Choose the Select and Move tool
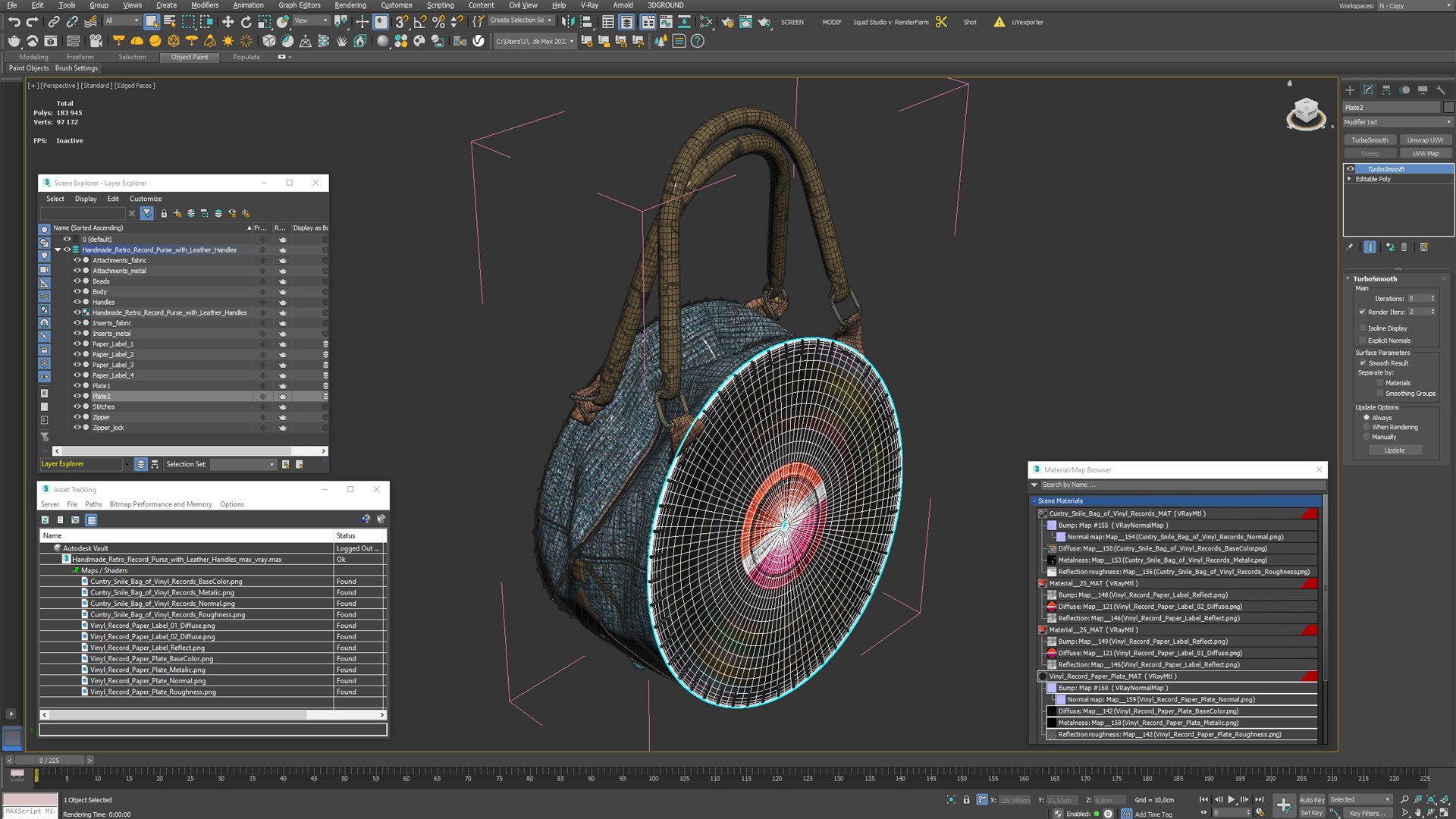Viewport: 1456px width, 819px height. 227,22
